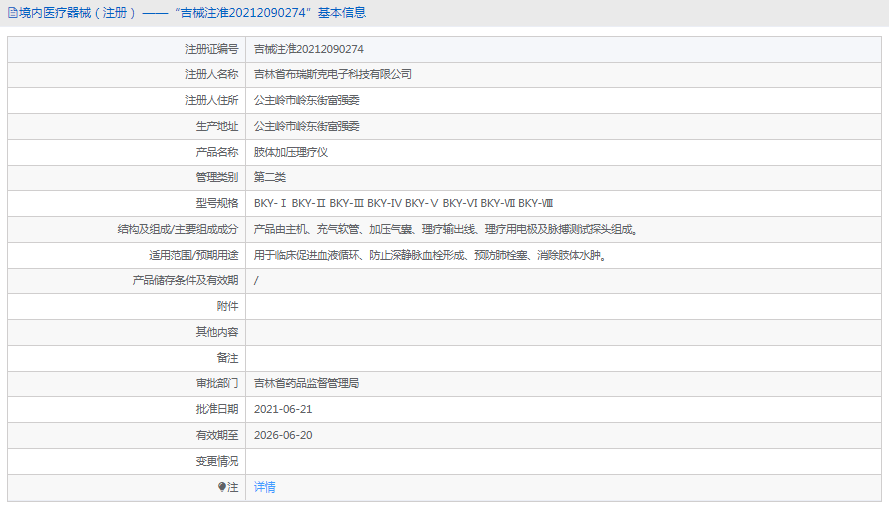Select the product name 肢体加压理疗仪
The height and width of the screenshot is (507, 889).
(x=291, y=152)
